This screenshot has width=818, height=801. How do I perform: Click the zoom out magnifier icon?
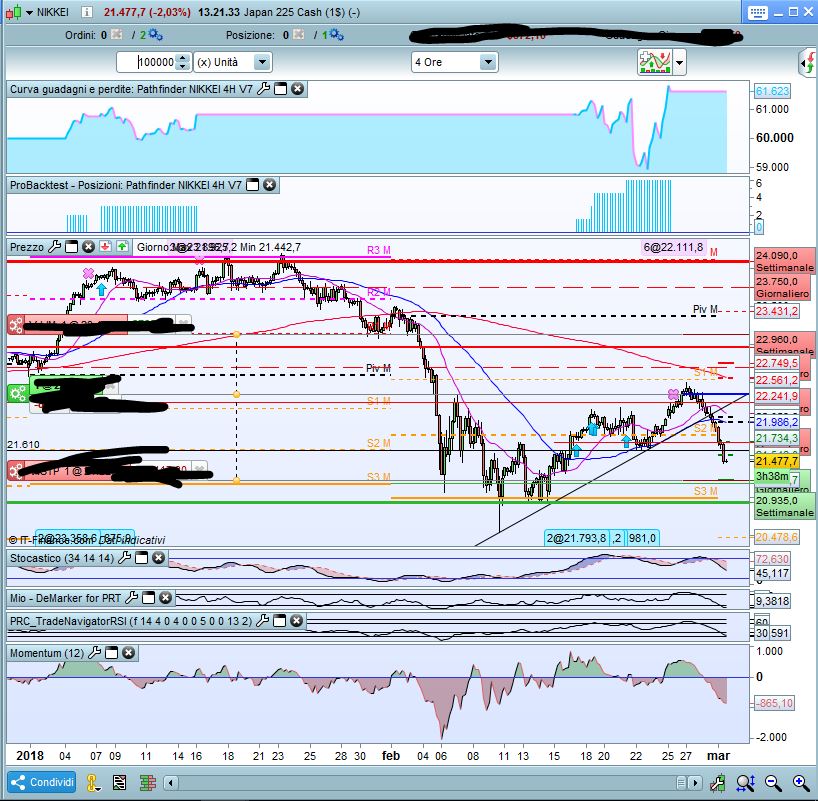tap(773, 782)
